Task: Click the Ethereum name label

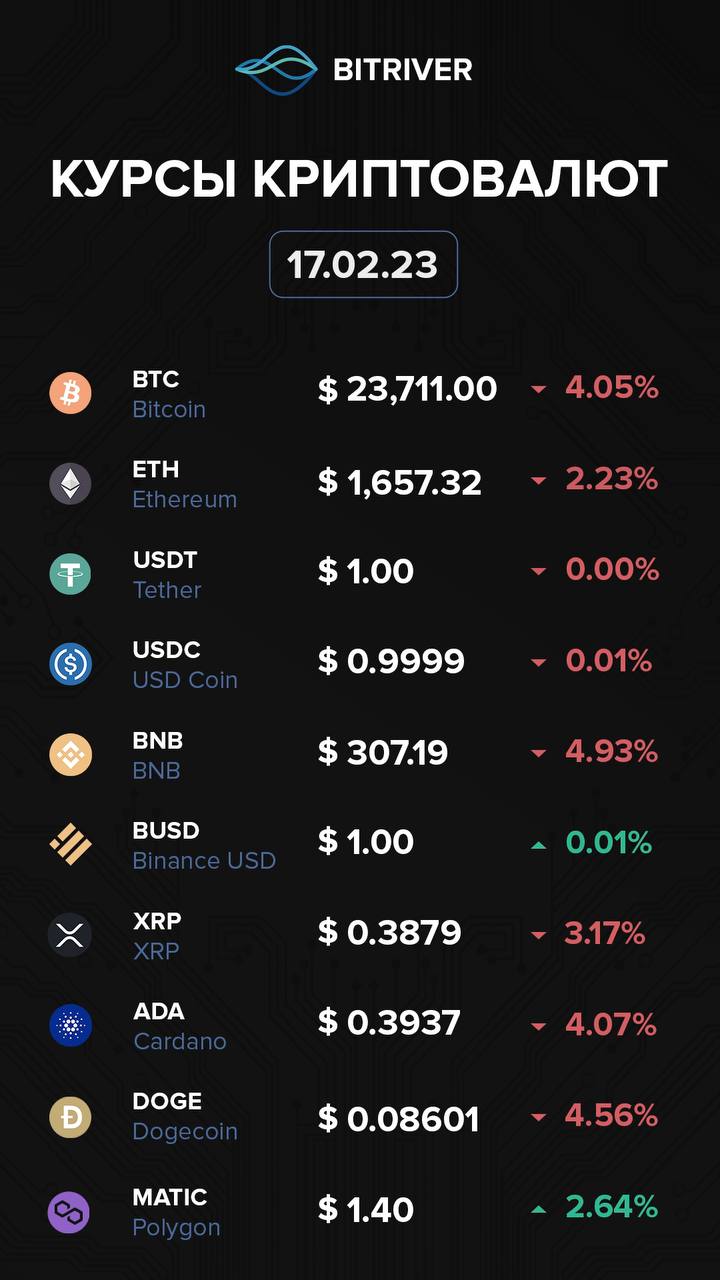Action: click(x=185, y=499)
